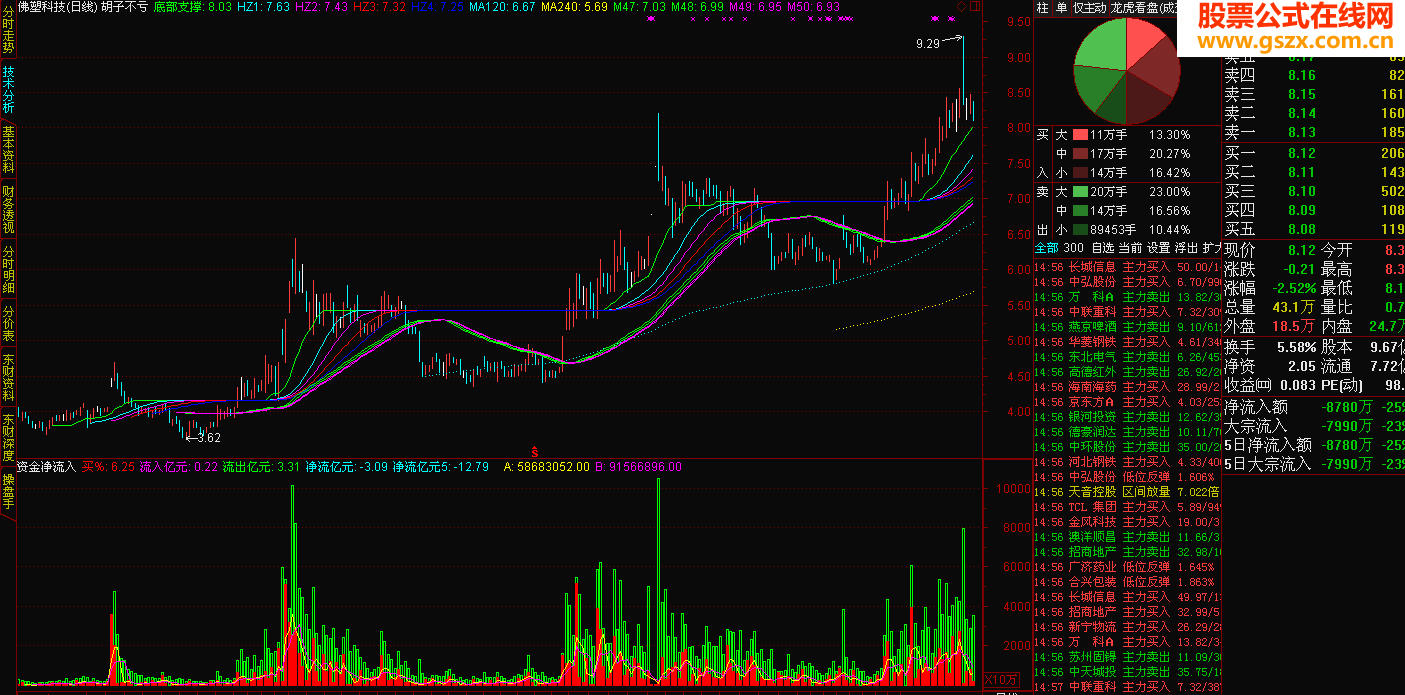Open the 华菱钢铁 主力买入 alert row

pyautogui.click(x=1127, y=342)
